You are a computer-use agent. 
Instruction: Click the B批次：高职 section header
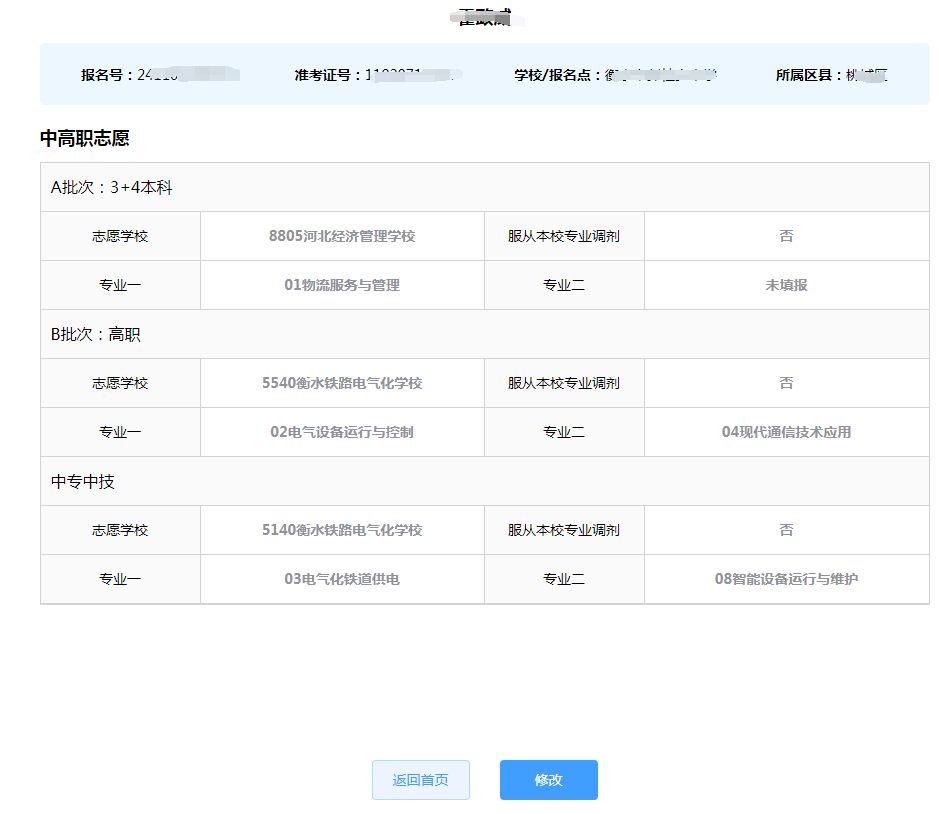click(484, 334)
